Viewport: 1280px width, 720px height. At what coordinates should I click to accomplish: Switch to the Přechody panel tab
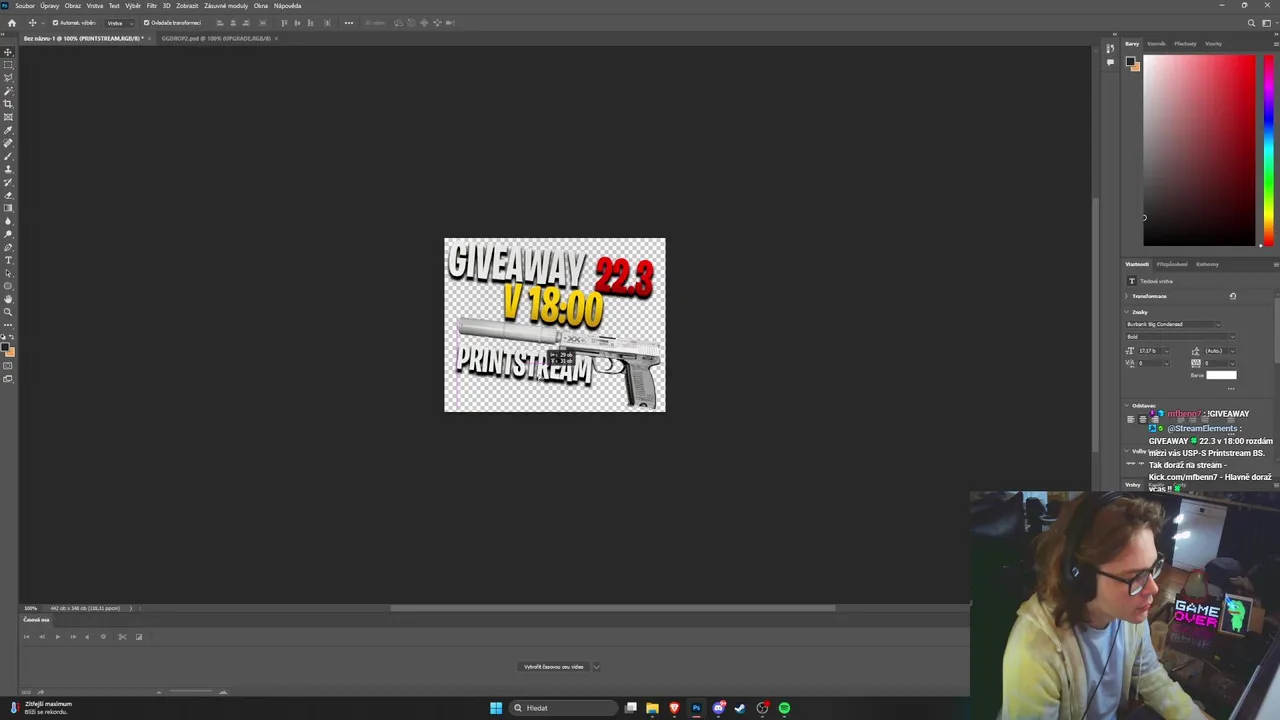coord(1185,44)
